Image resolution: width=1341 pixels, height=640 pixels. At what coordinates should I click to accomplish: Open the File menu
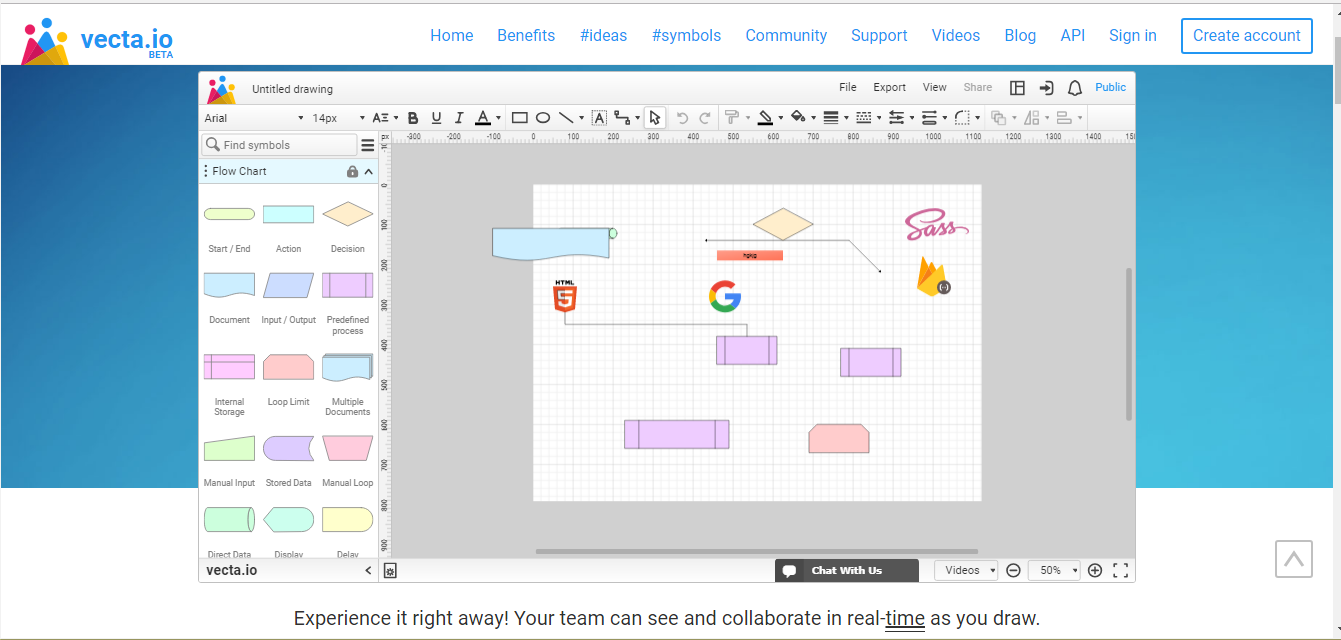[x=848, y=88]
